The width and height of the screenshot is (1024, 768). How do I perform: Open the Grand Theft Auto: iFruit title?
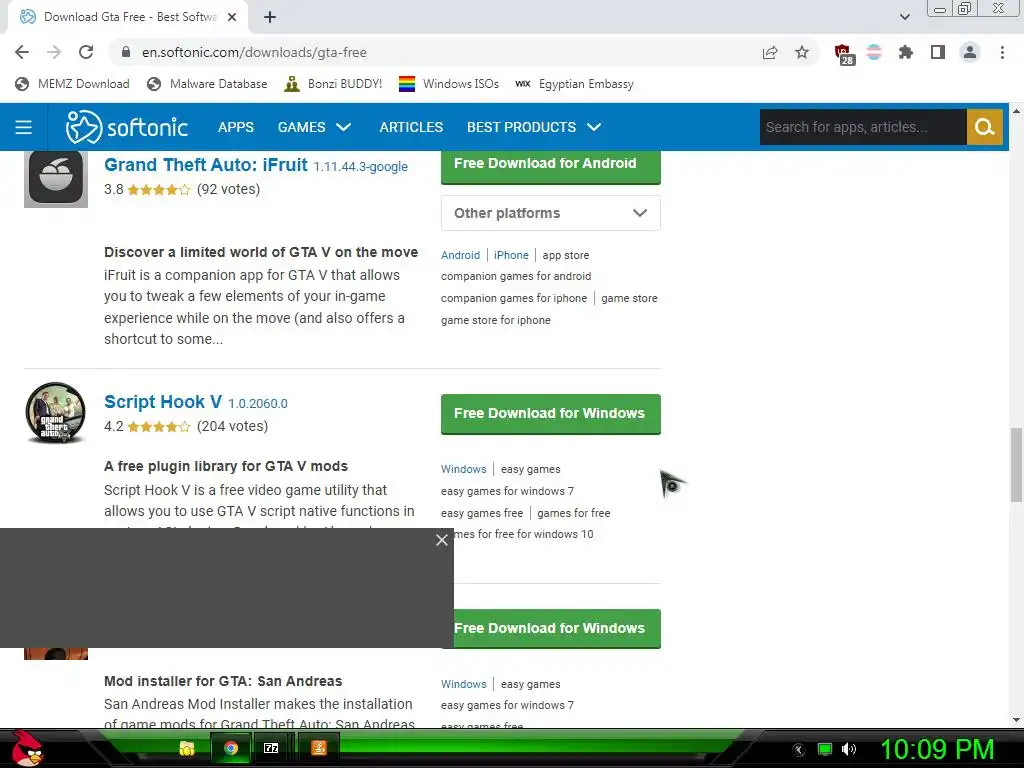206,165
